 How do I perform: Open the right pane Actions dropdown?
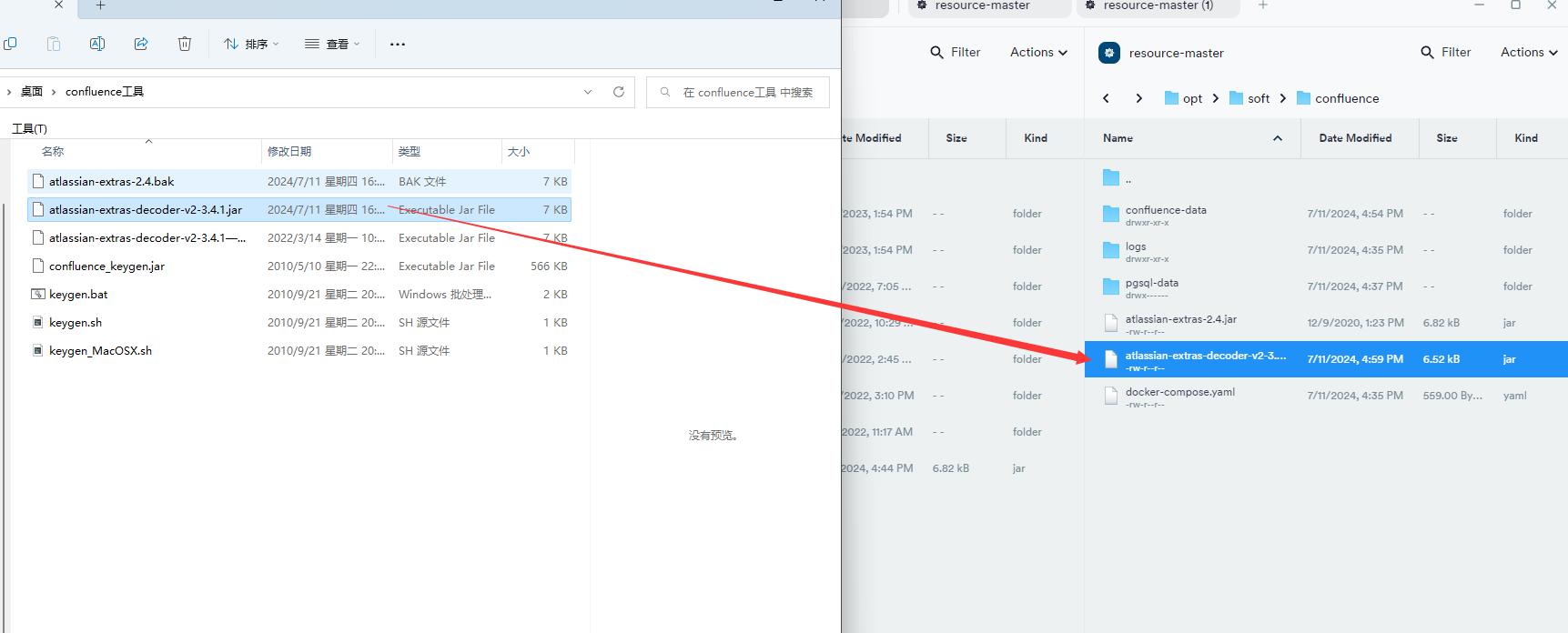1529,53
